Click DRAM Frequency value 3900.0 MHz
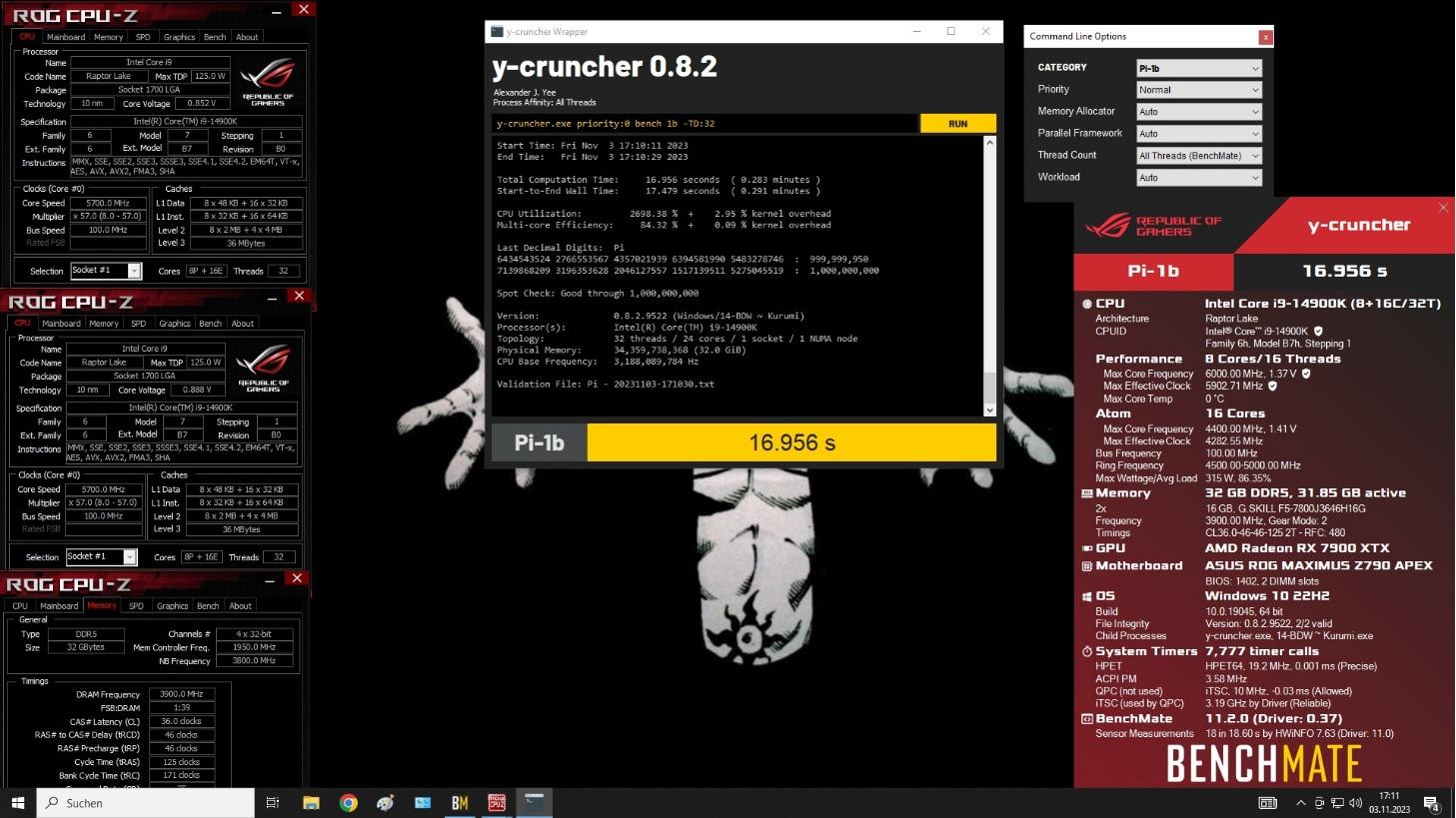The image size is (1456, 818). click(x=182, y=694)
